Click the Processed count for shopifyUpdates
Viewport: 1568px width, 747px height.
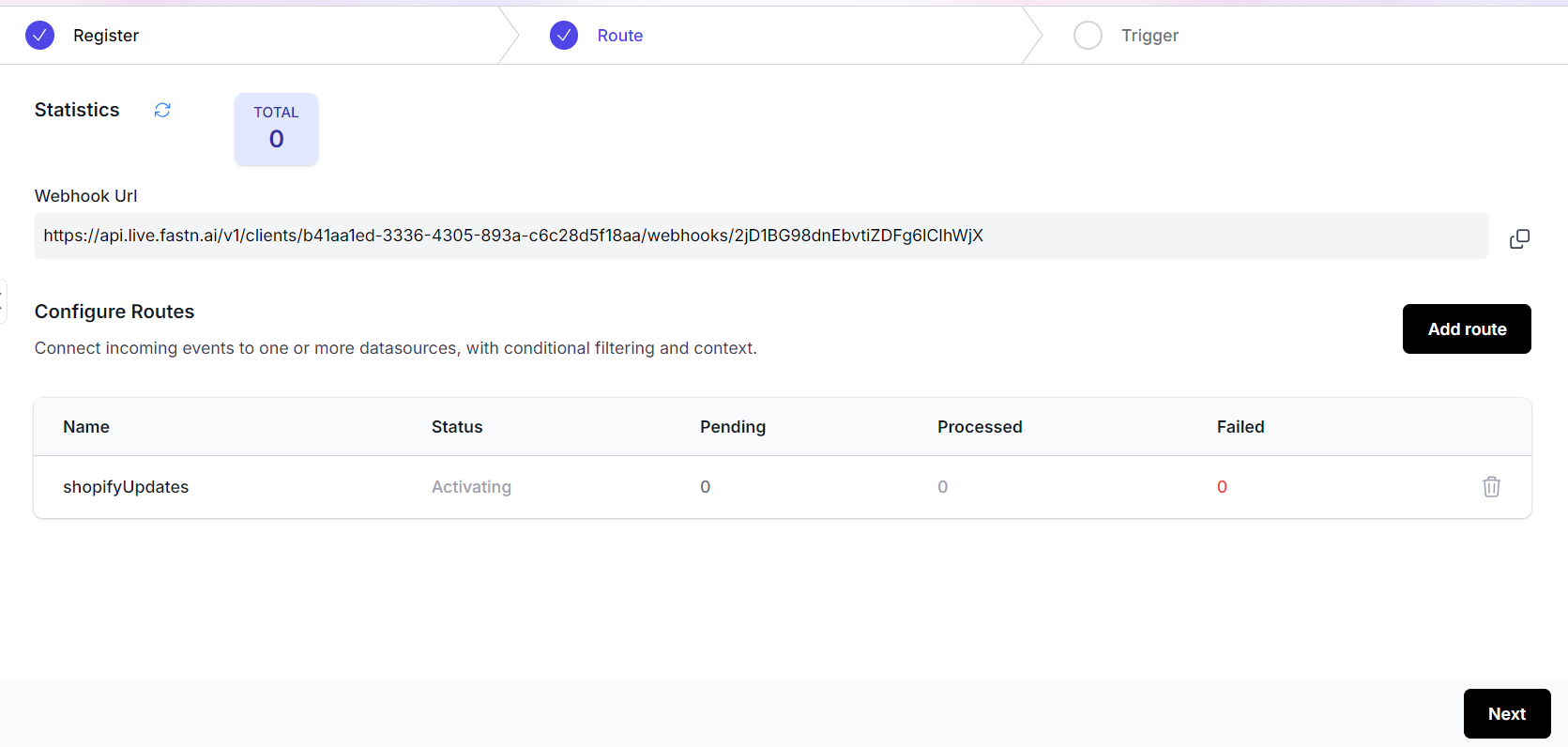click(x=943, y=487)
